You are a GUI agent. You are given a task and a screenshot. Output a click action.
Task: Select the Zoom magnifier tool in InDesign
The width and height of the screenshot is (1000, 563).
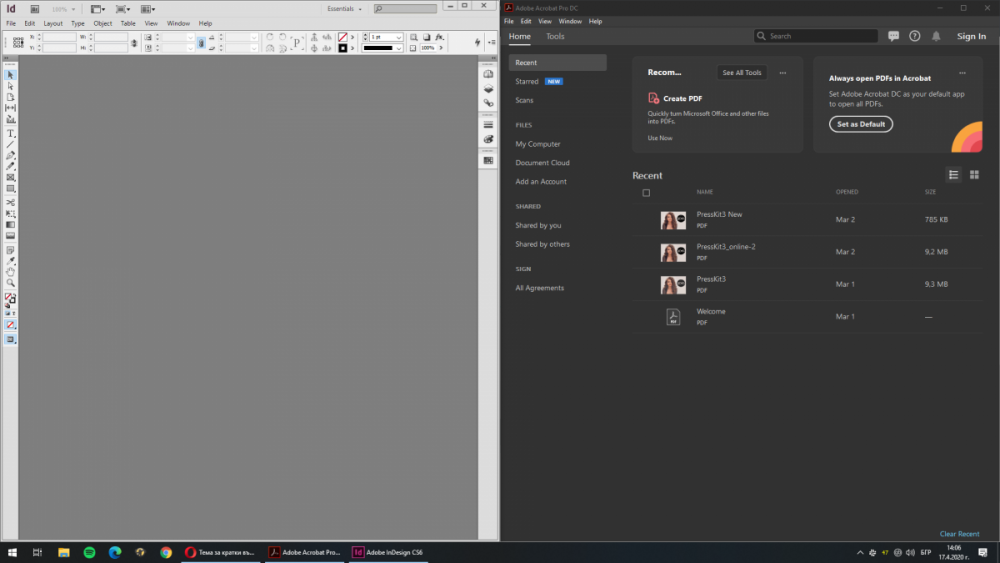coord(11,283)
